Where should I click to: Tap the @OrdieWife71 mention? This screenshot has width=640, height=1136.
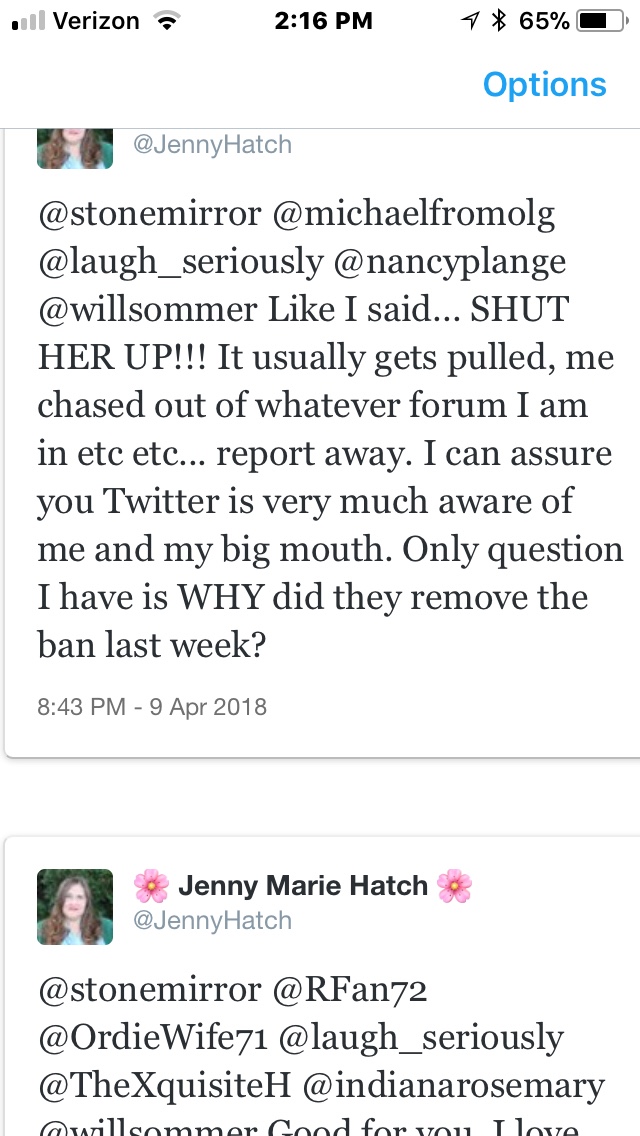pos(151,1037)
